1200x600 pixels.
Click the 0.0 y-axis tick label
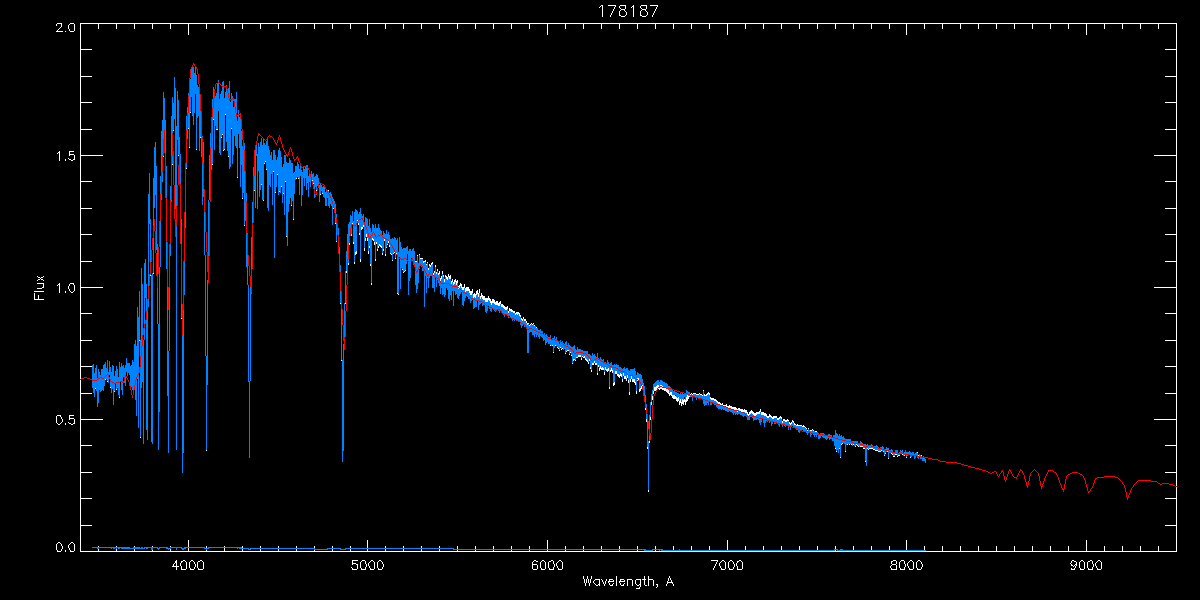click(65, 547)
